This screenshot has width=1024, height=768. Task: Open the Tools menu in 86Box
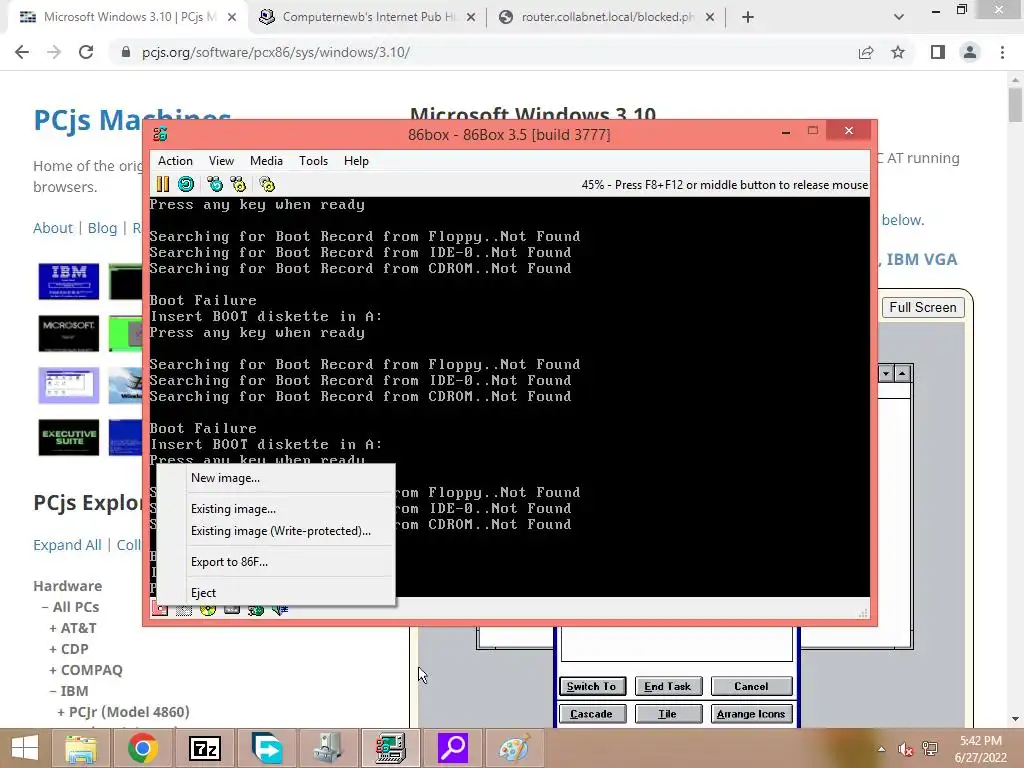(x=313, y=161)
